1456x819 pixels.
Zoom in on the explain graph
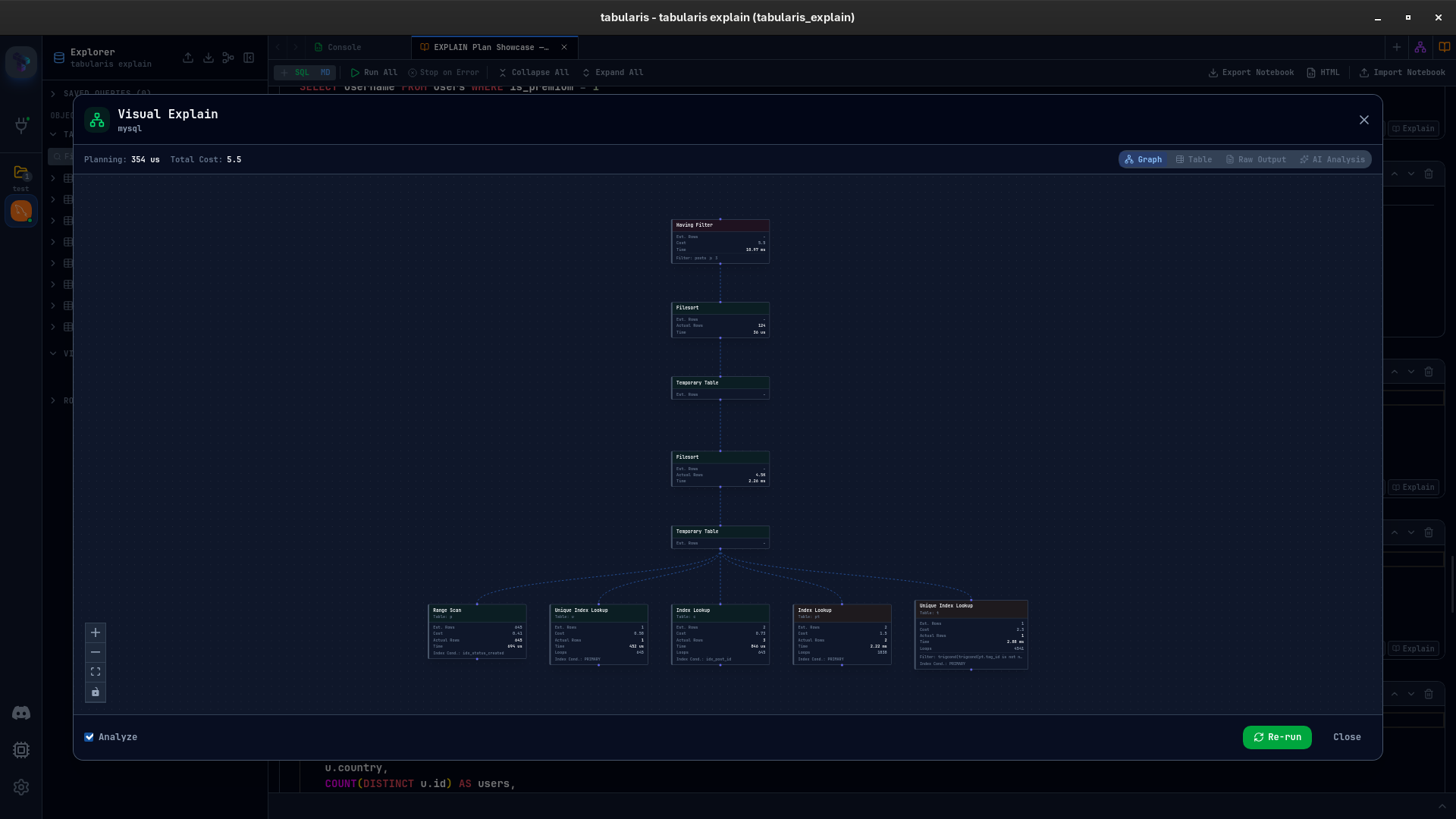pyautogui.click(x=96, y=632)
